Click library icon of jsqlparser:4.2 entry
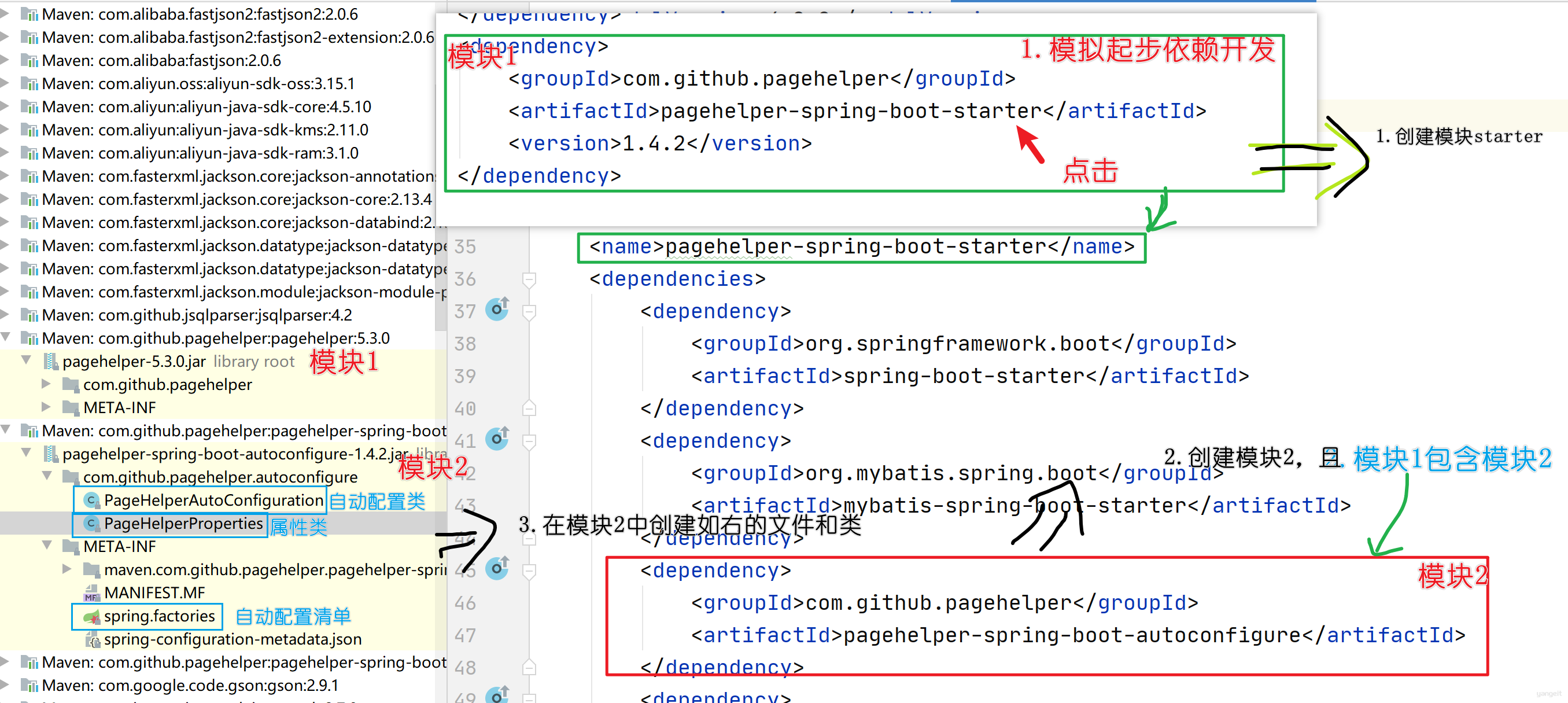 (x=29, y=315)
